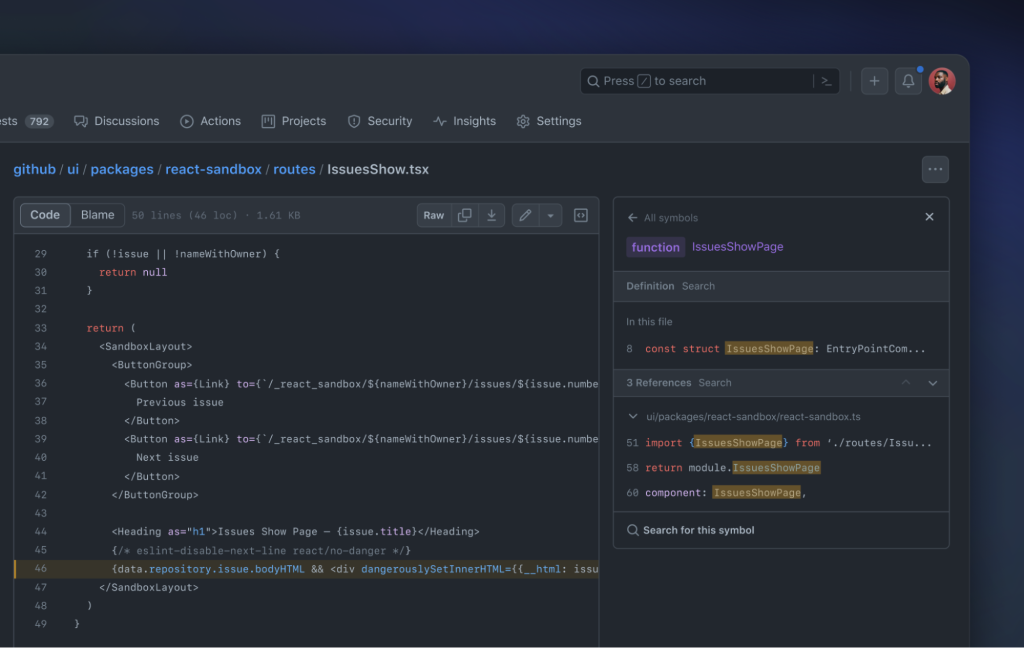Go back to All symbols arrow
Viewport: 1024px width, 648px height.
point(632,218)
